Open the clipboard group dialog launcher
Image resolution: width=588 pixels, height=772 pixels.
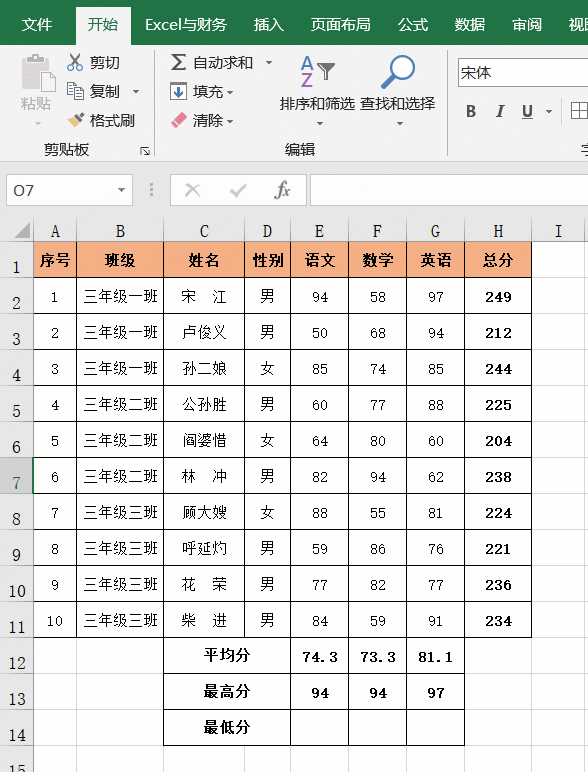tap(144, 151)
